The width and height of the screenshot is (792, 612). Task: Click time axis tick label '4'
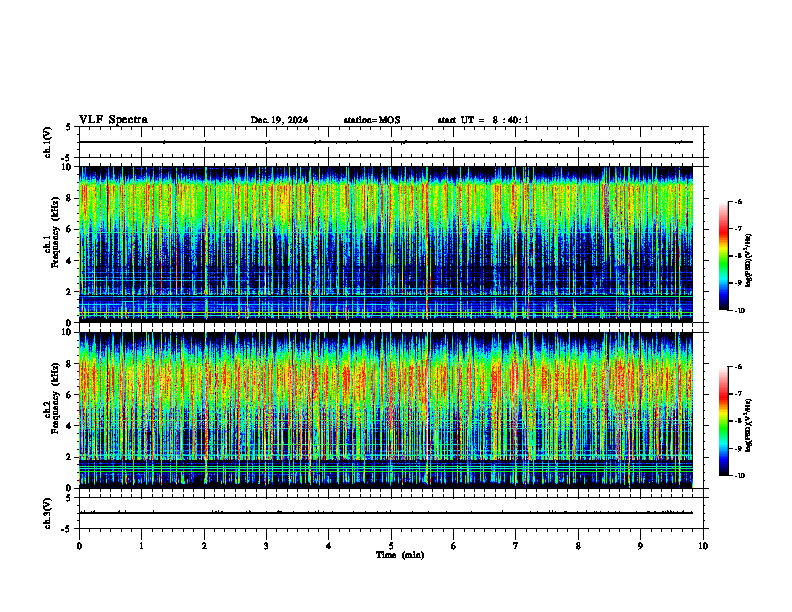click(329, 546)
